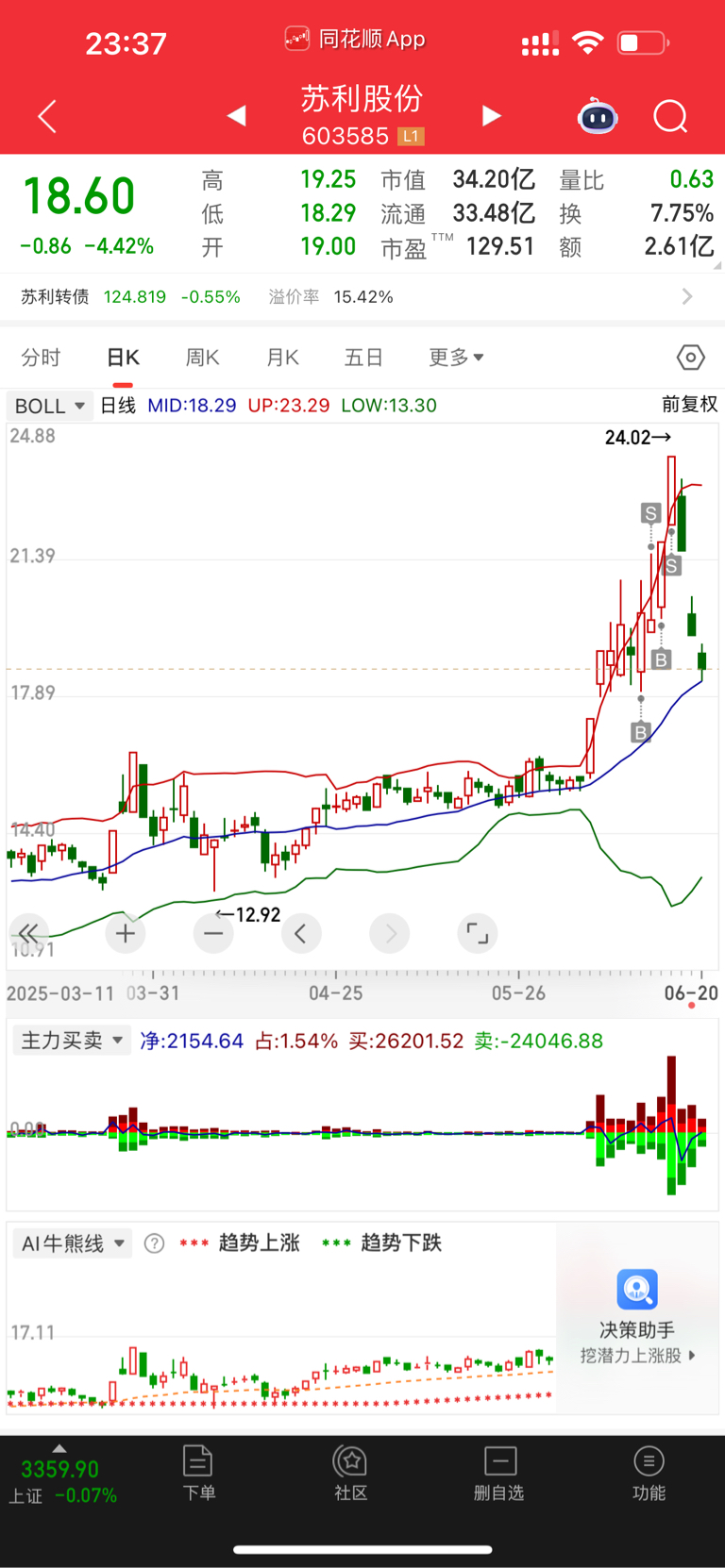Tap the lower B buy marker
Viewport: 725px width, 1568px height.
click(x=641, y=731)
